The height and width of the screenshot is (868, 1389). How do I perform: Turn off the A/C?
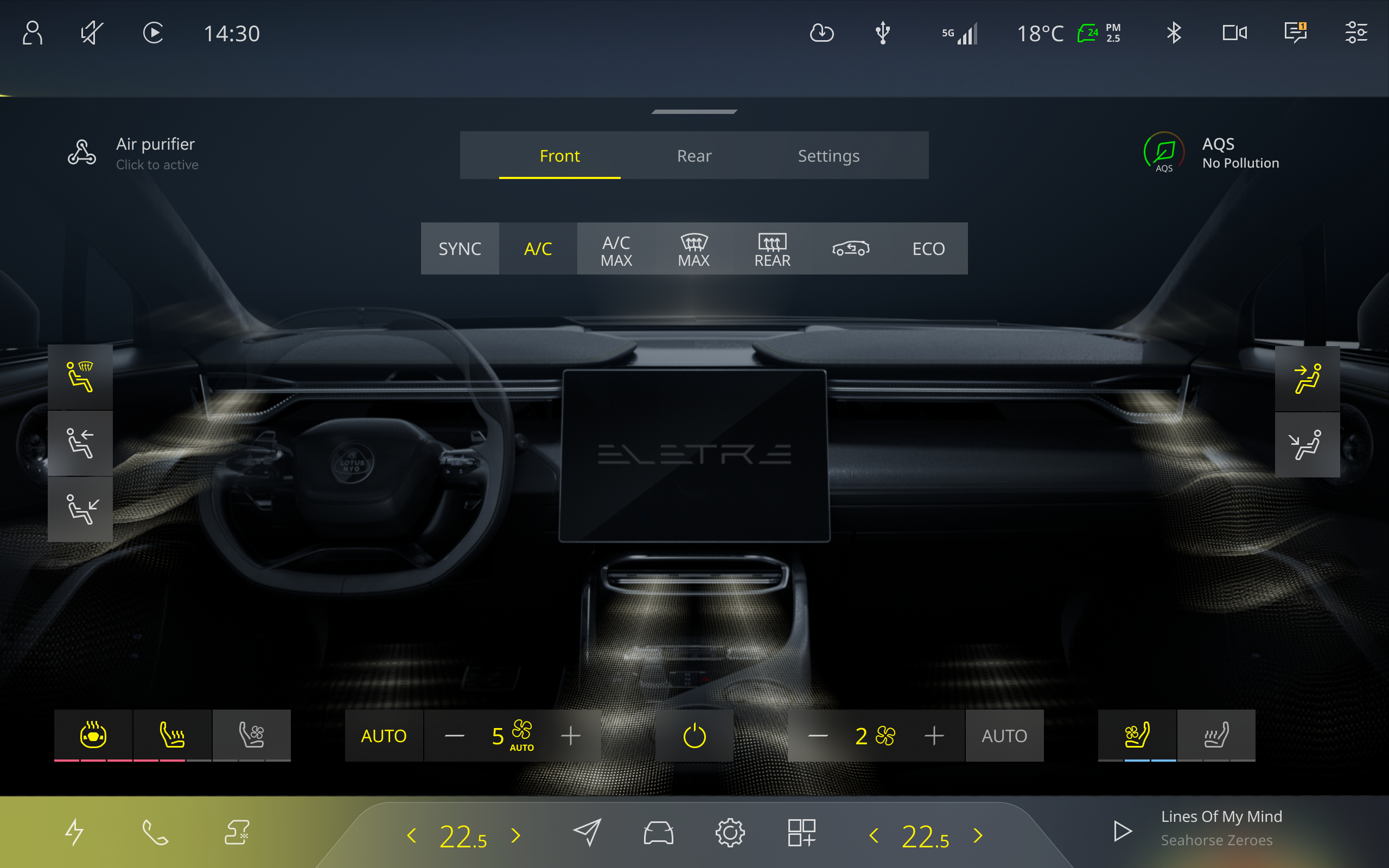pyautogui.click(x=537, y=248)
